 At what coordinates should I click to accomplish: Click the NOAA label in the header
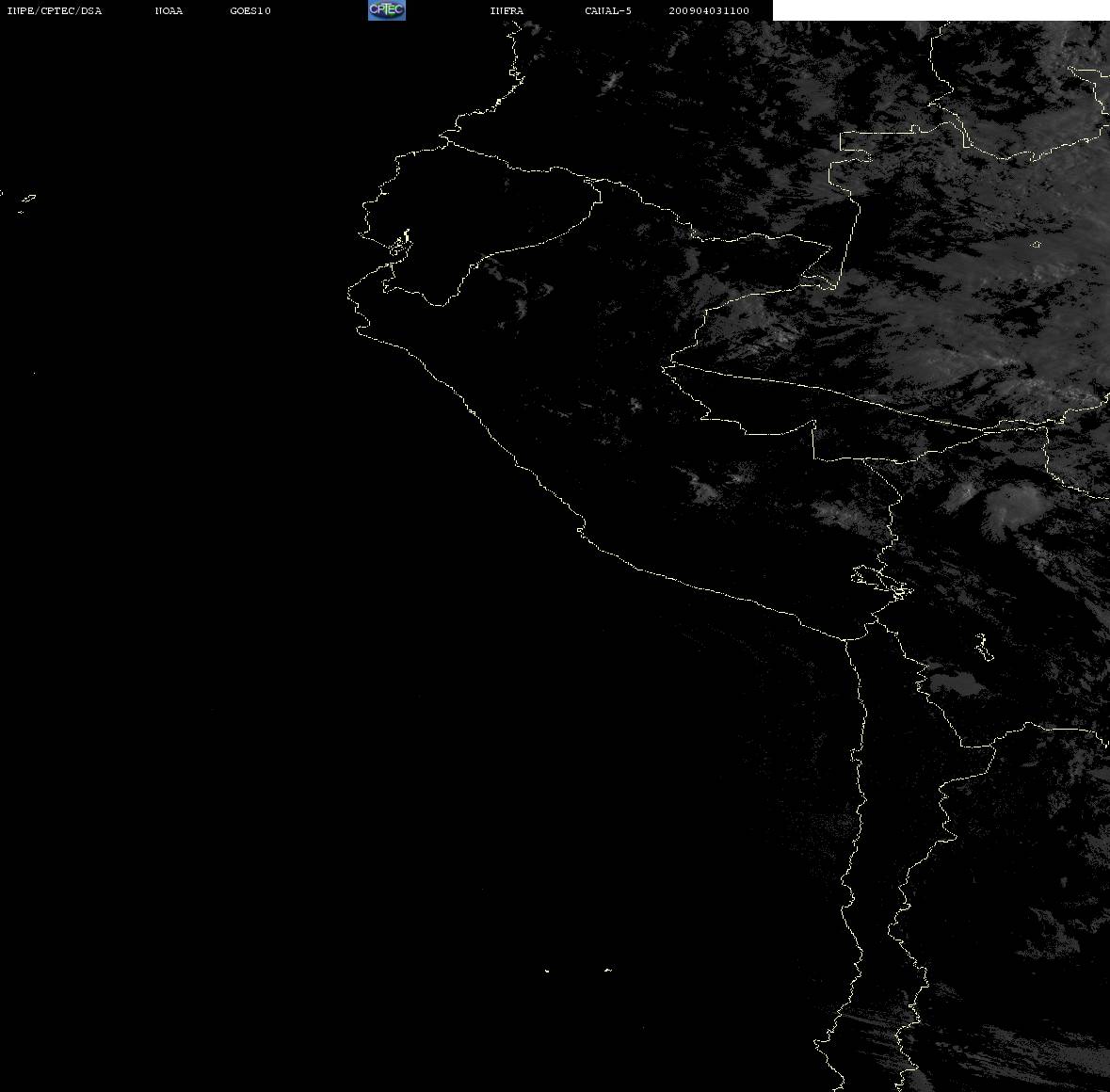point(169,10)
